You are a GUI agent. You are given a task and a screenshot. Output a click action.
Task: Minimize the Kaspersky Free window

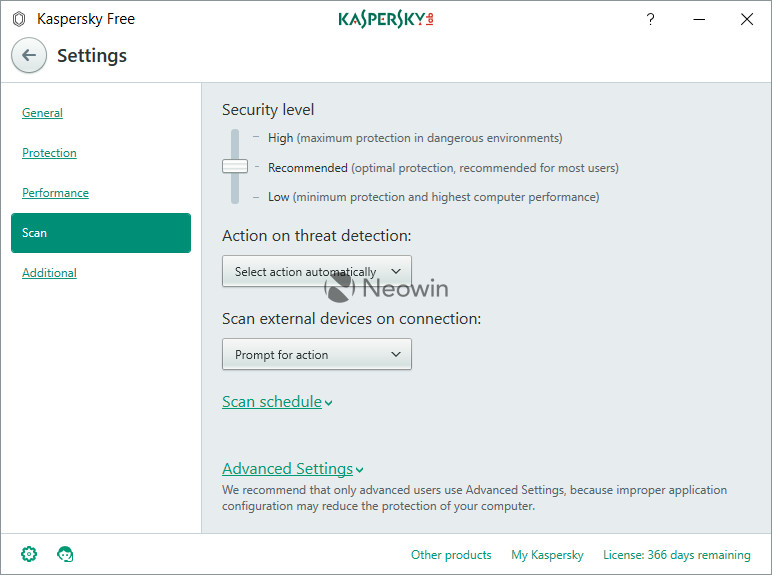tap(699, 19)
